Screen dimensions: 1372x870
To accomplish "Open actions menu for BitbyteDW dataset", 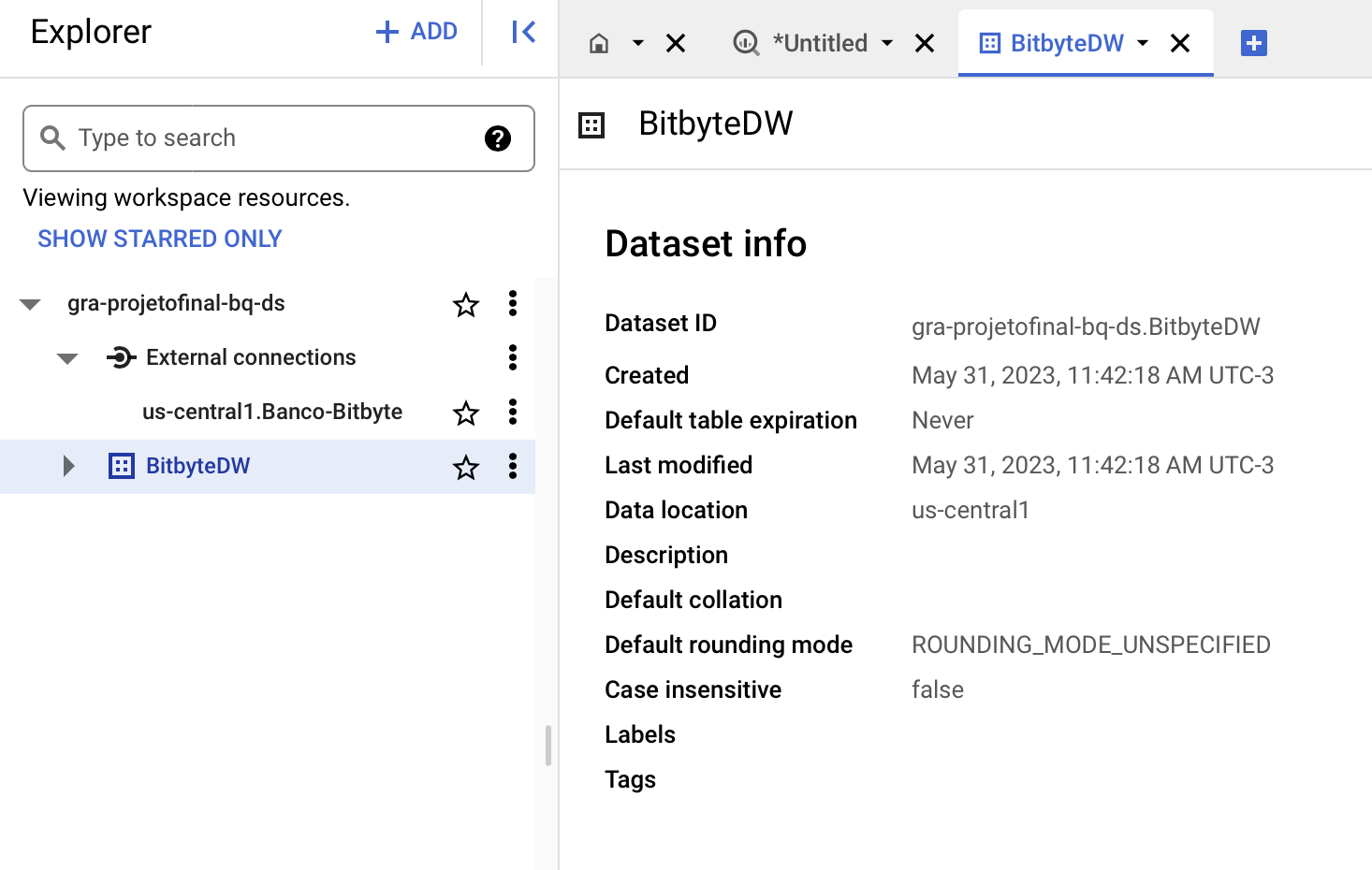I will pos(512,466).
